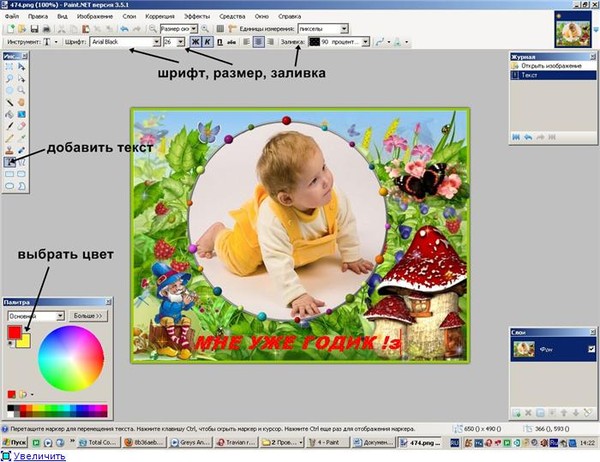
Task: Open the Arial Black font dropdown
Action: pos(157,42)
